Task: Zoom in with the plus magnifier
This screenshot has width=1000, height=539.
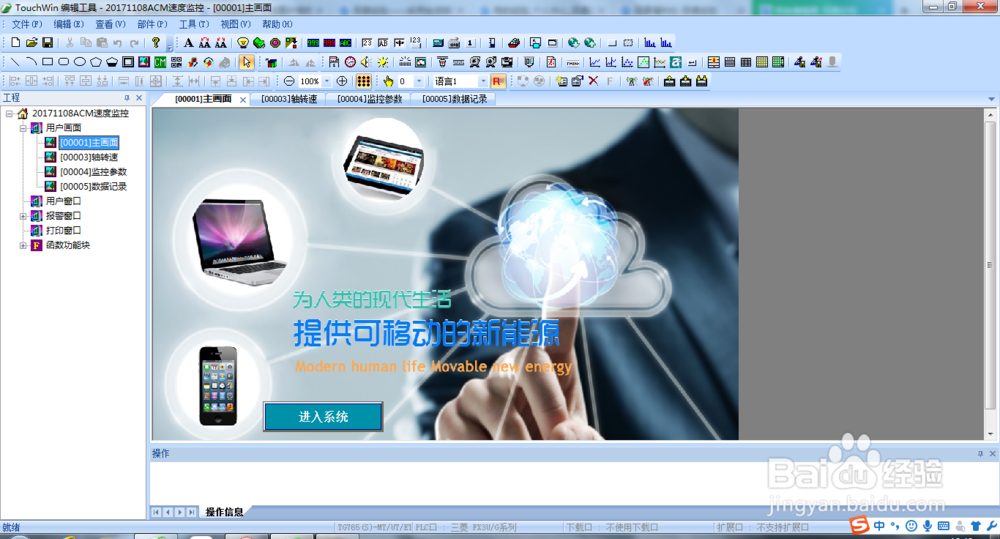Action: [342, 81]
